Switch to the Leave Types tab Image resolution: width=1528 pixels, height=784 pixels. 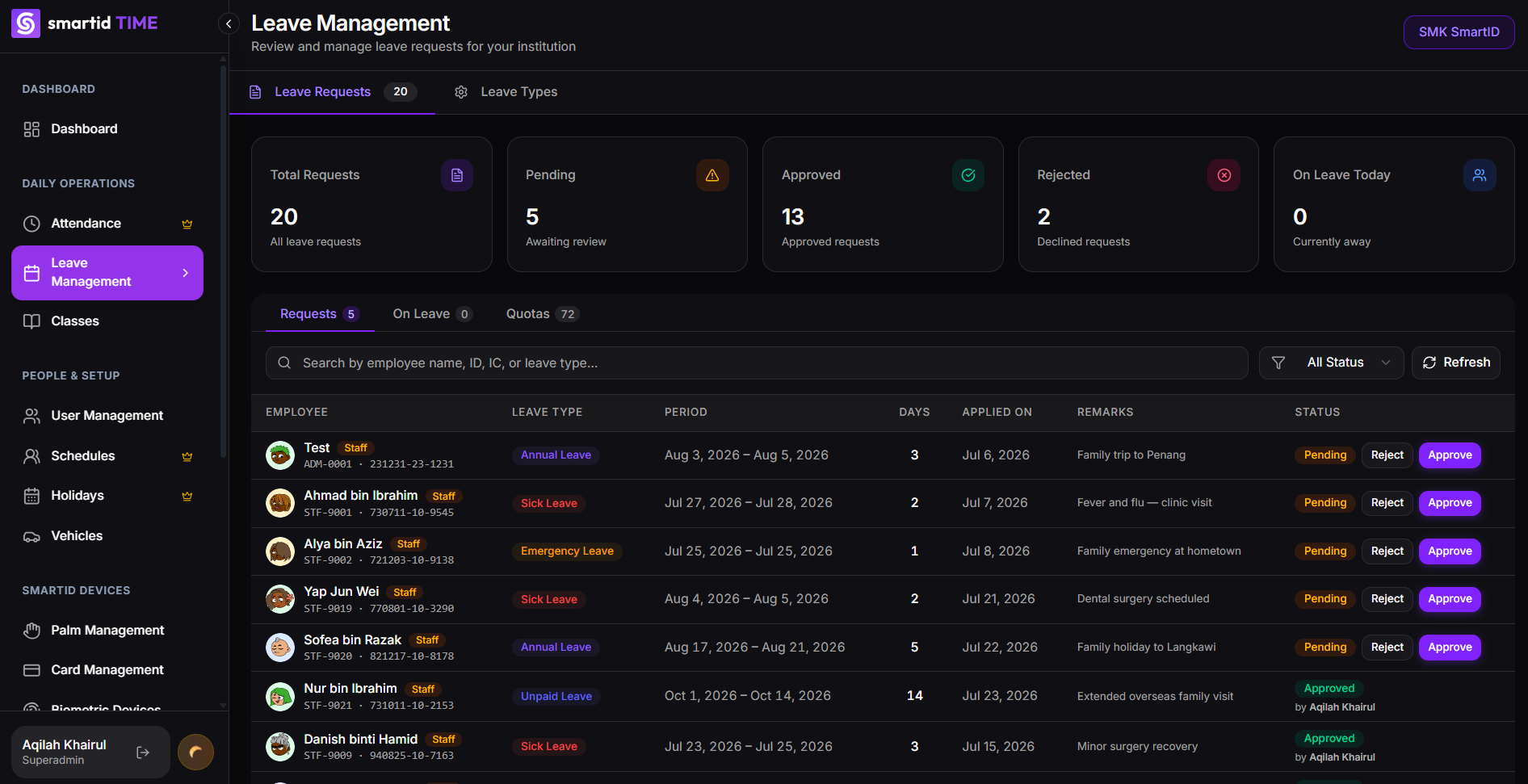tap(506, 92)
